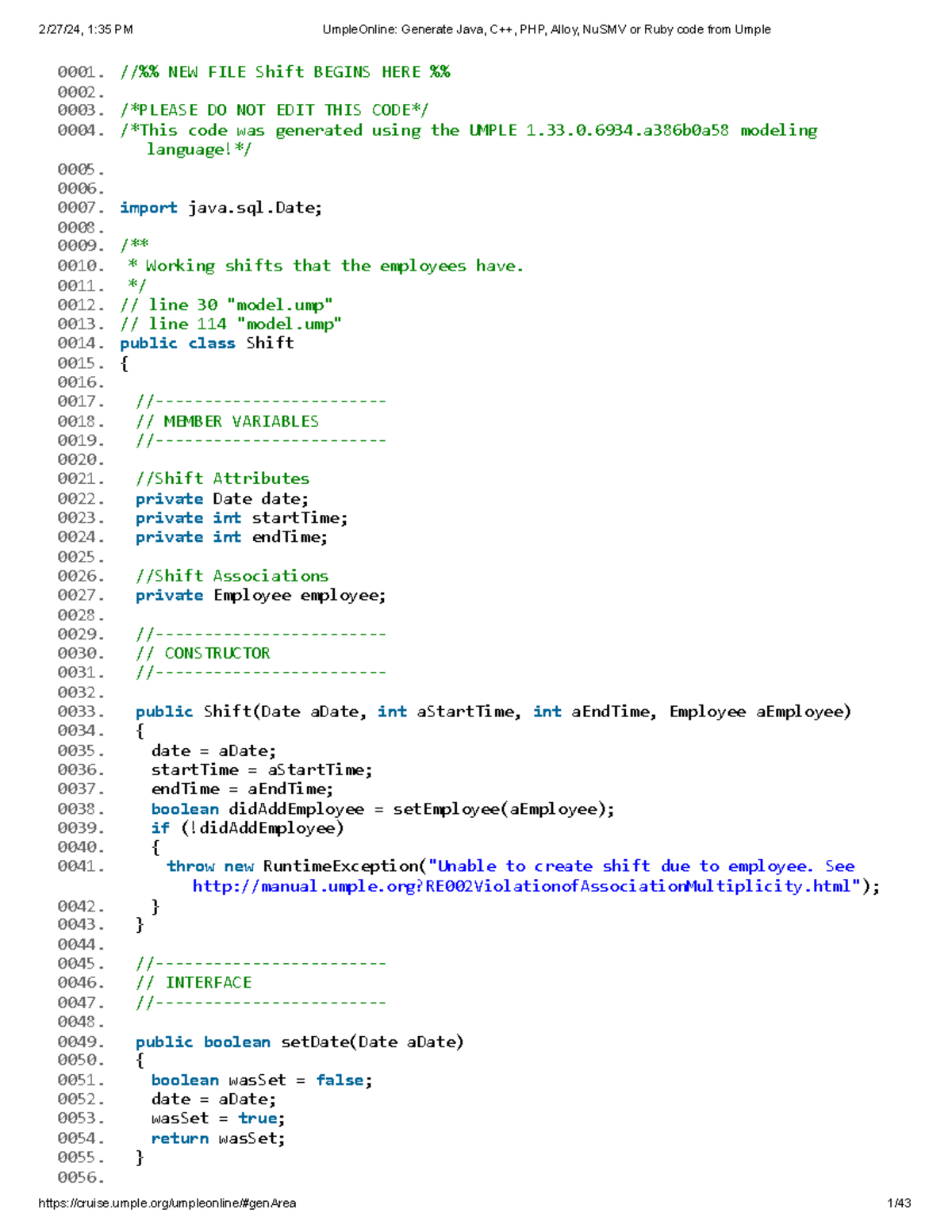Image resolution: width=952 pixels, height=1232 pixels.
Task: Select the import java.sql.Date statement
Action: pyautogui.click(x=221, y=208)
